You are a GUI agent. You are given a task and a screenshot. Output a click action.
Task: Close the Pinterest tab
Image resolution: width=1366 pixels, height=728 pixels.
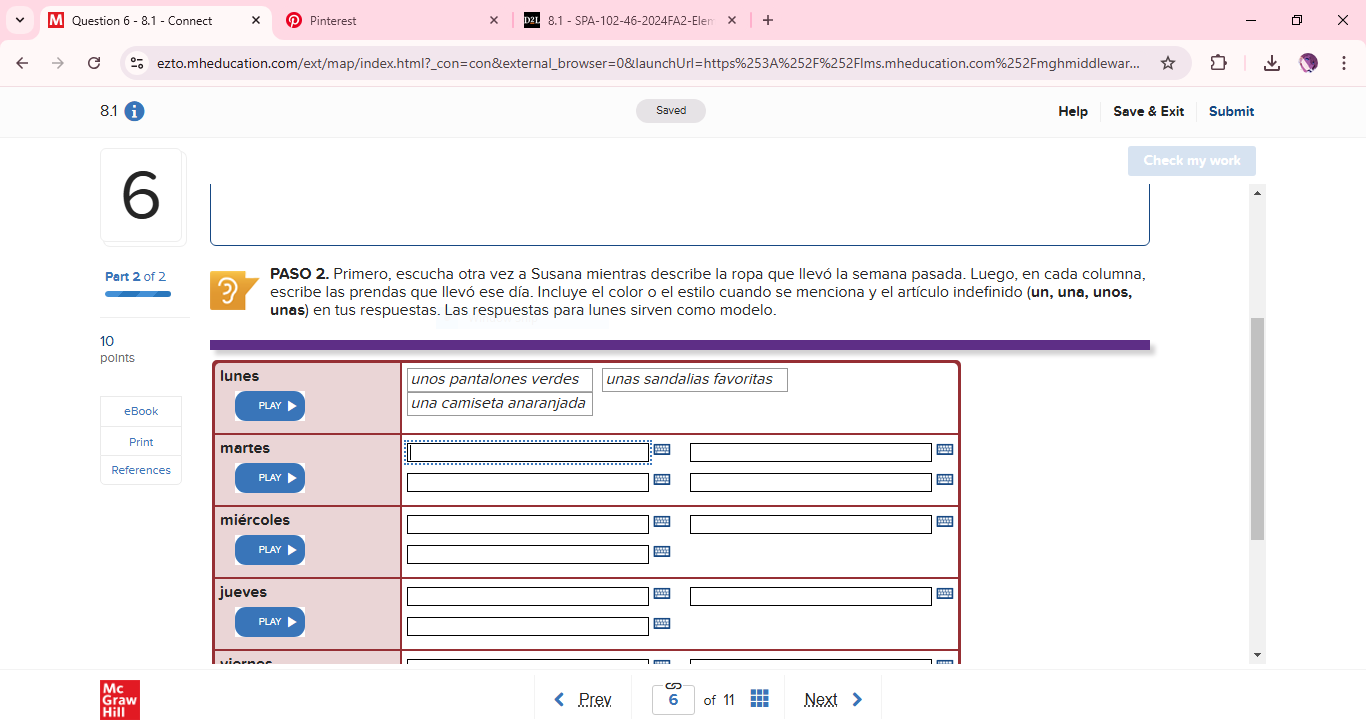tap(494, 20)
